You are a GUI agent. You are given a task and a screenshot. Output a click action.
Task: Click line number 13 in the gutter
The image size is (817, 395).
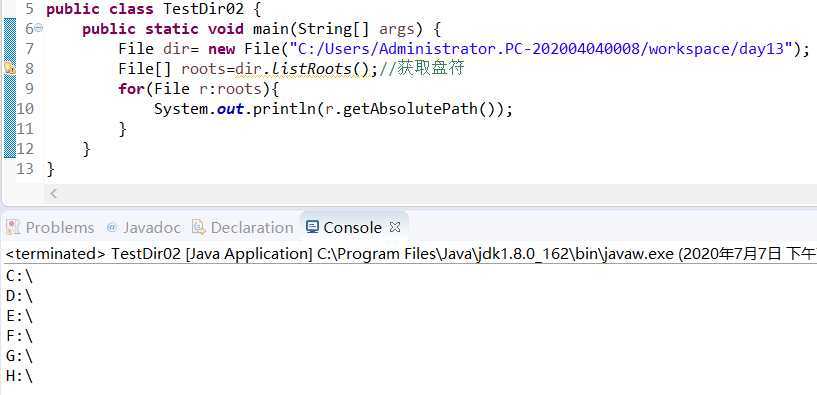(24, 169)
